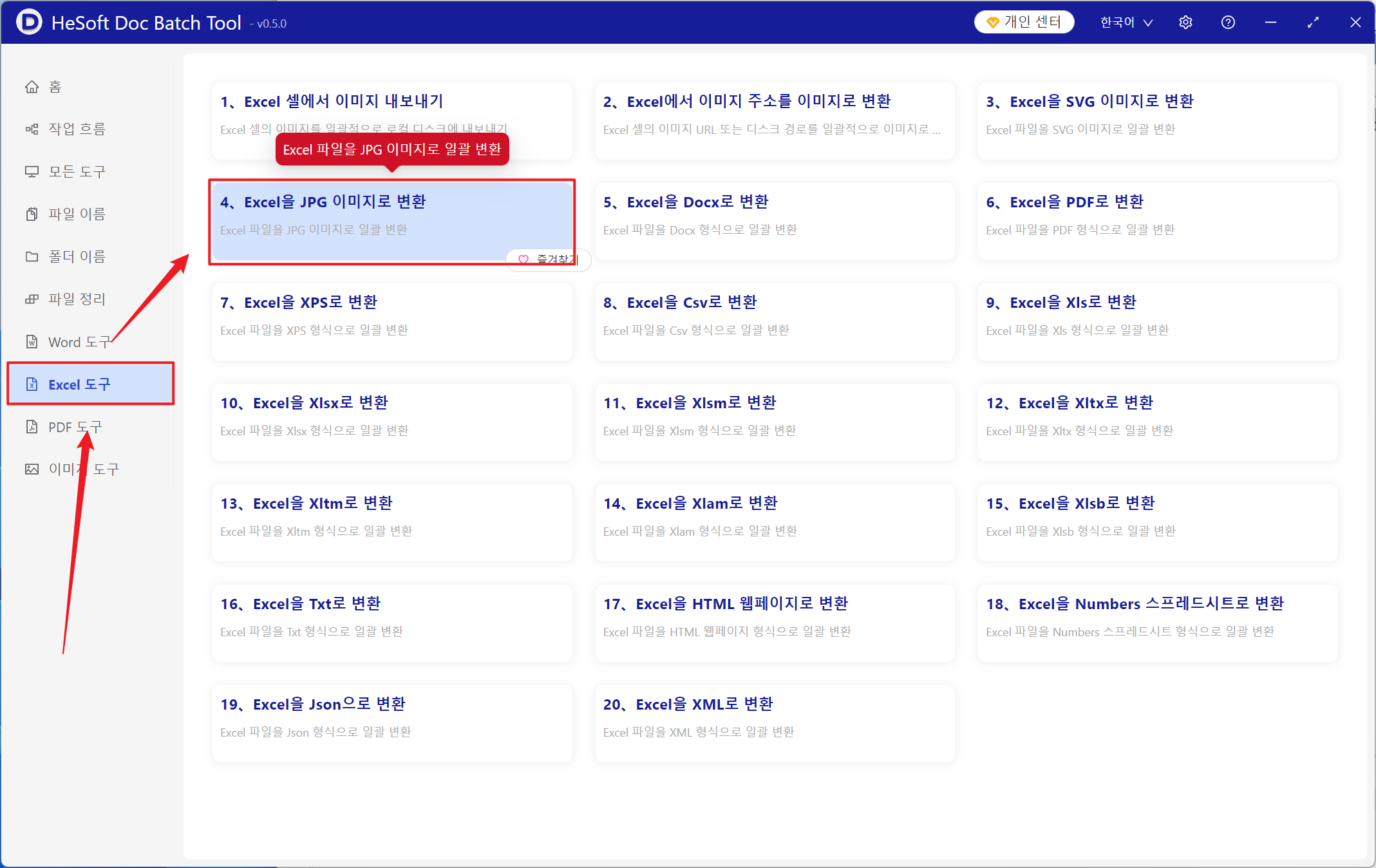
Task: Select 폴더 이름 in the sidebar
Action: point(90,256)
